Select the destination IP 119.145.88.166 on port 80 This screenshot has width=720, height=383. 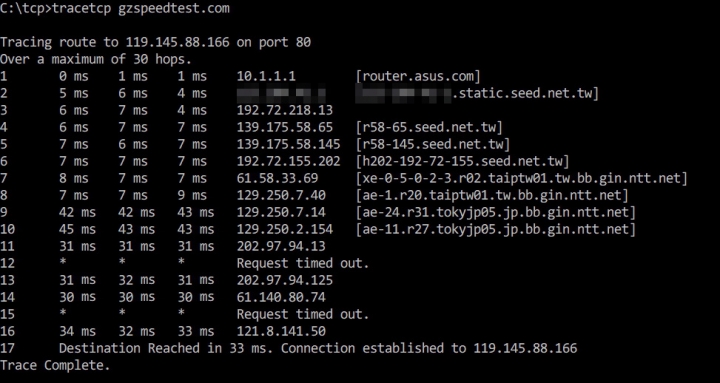tap(177, 43)
